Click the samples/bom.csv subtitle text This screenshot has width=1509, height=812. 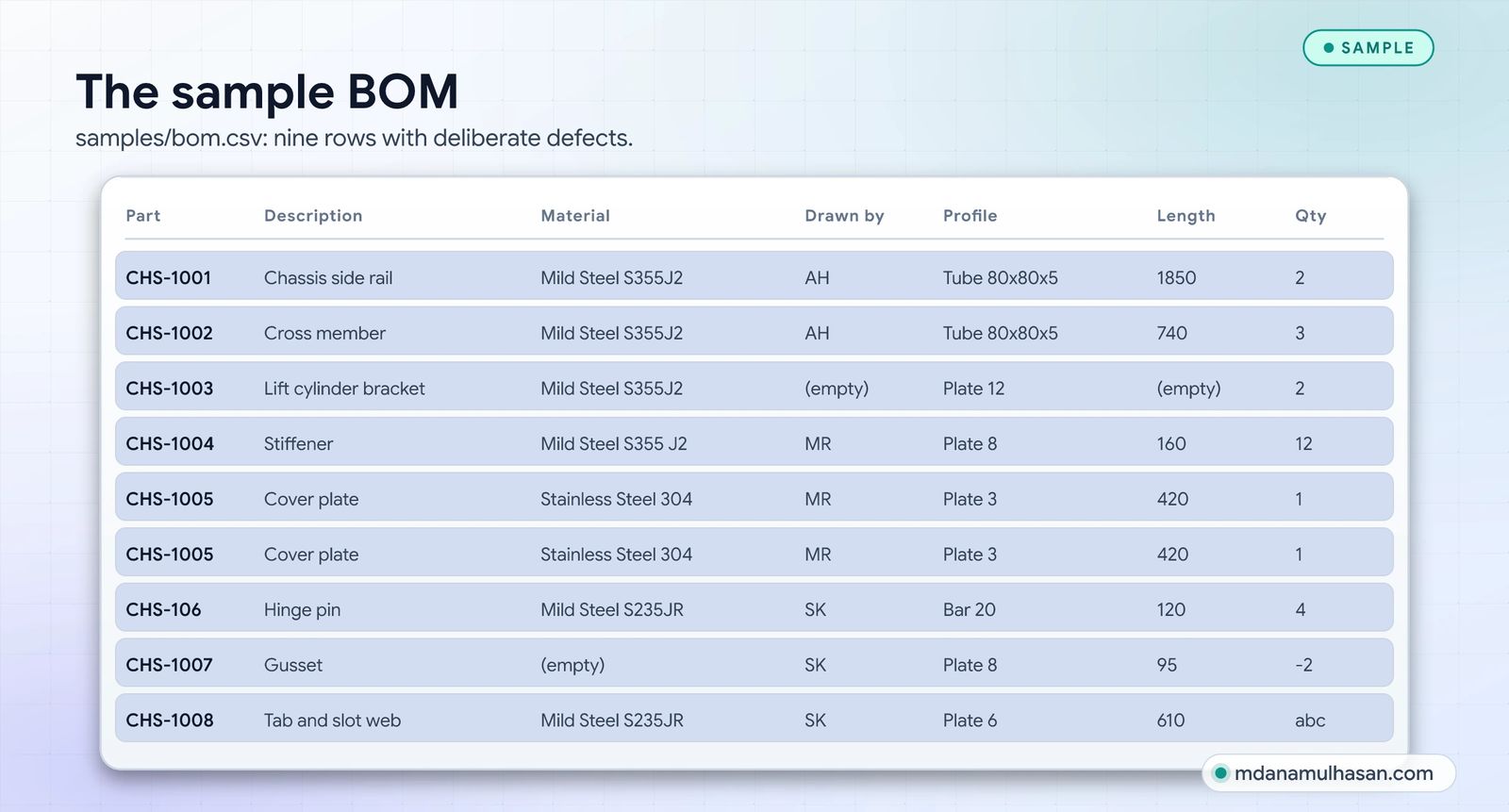[x=354, y=139]
